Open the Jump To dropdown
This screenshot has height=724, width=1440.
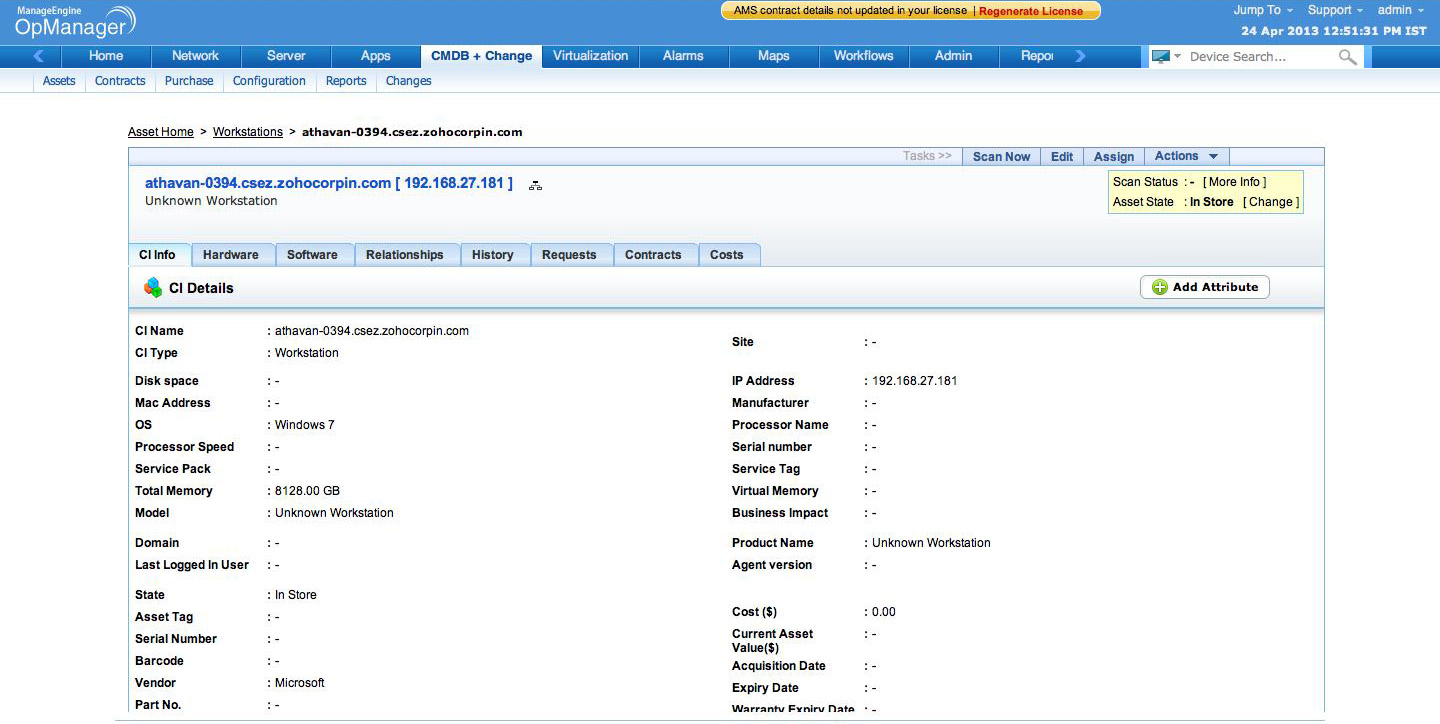point(1263,10)
